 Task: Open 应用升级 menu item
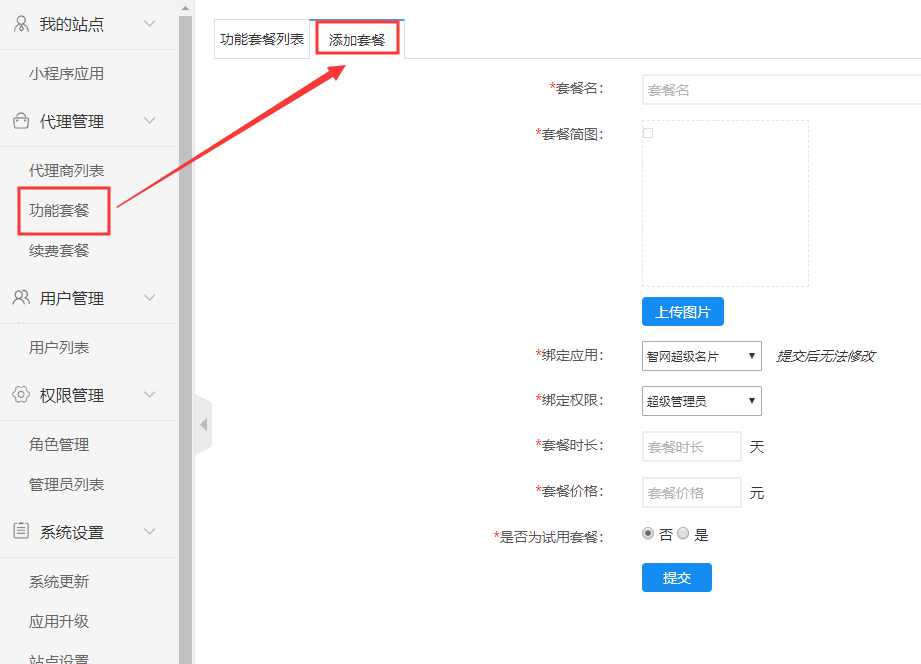click(59, 621)
